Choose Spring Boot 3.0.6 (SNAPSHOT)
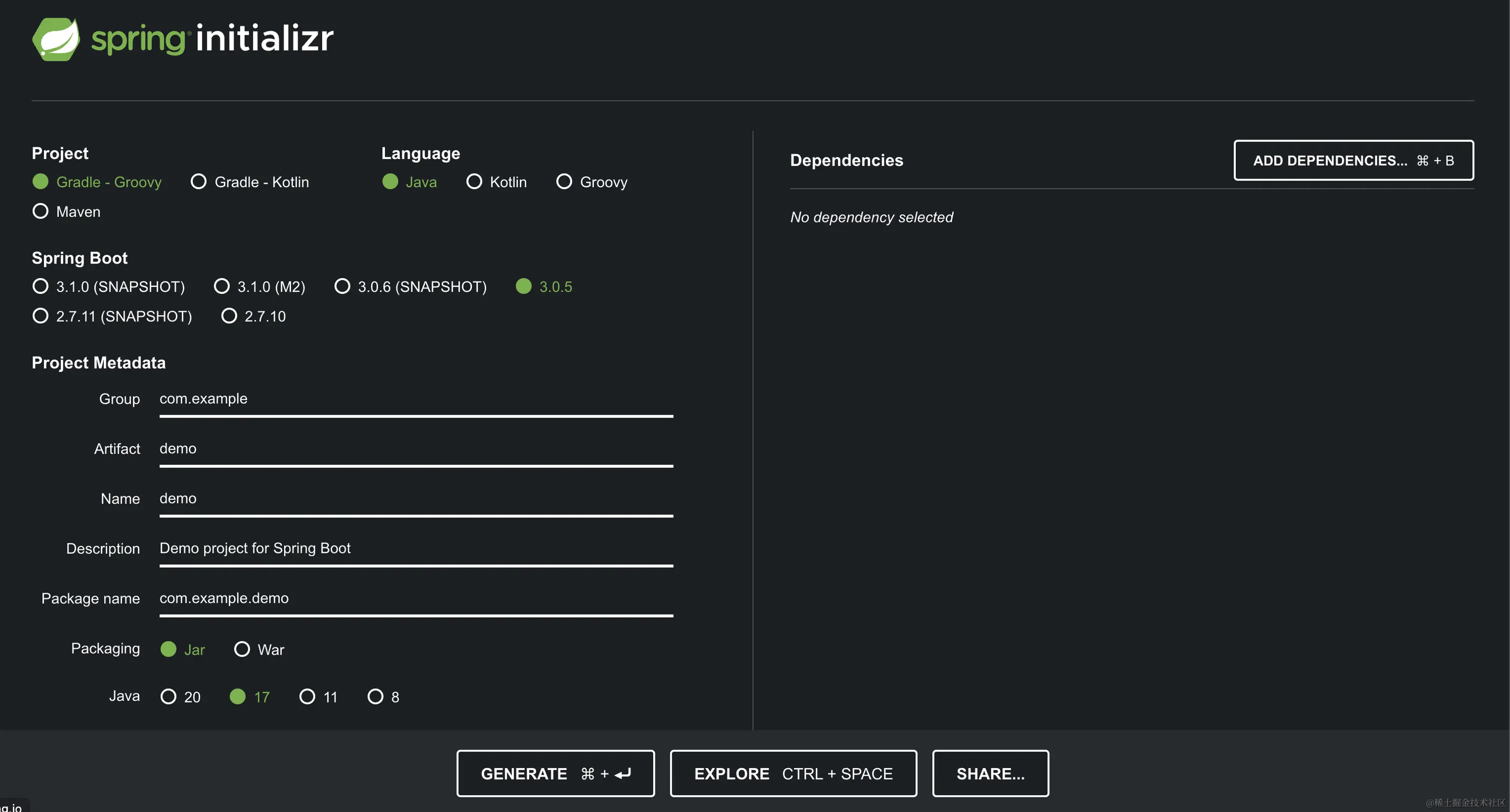This screenshot has width=1510, height=812. click(342, 286)
